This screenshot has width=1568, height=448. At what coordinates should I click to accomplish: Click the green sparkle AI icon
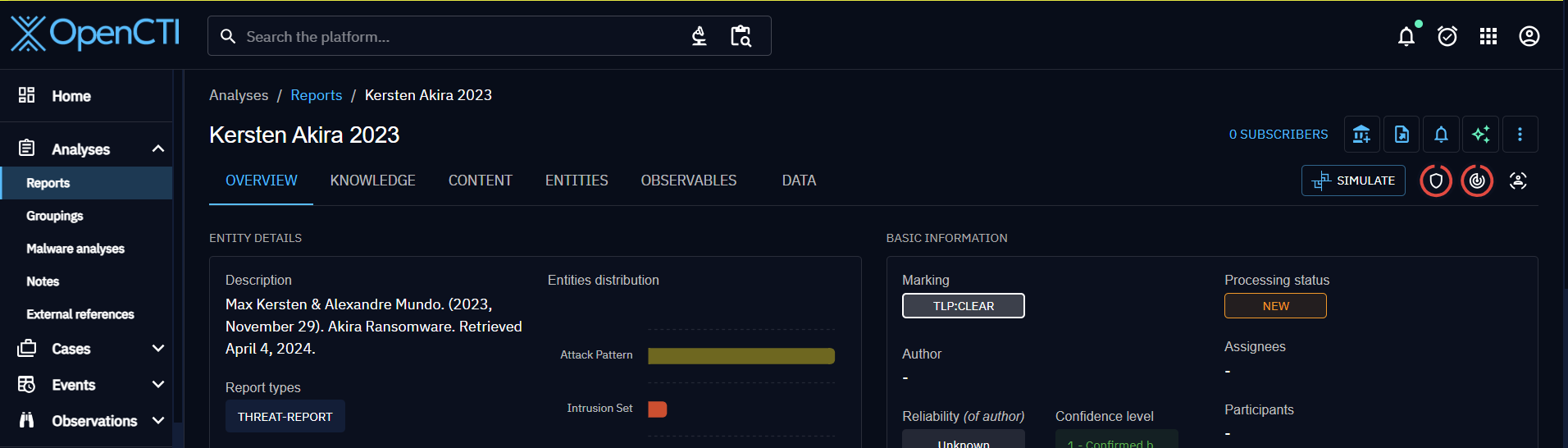click(1480, 135)
